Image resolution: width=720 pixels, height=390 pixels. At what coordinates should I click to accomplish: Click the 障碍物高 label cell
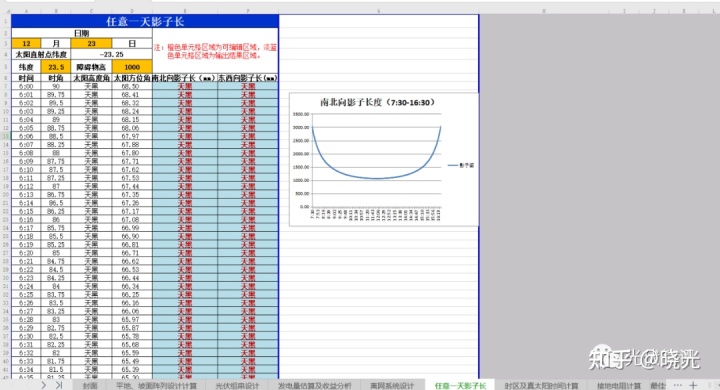(x=91, y=67)
